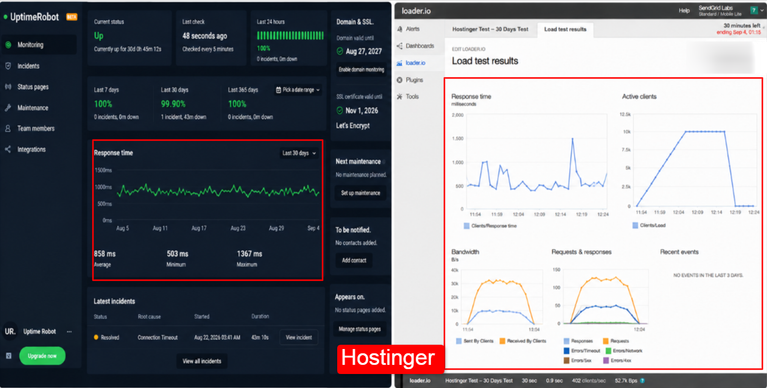
Task: Click the Received By Clients orange swatch
Action: click(x=502, y=341)
